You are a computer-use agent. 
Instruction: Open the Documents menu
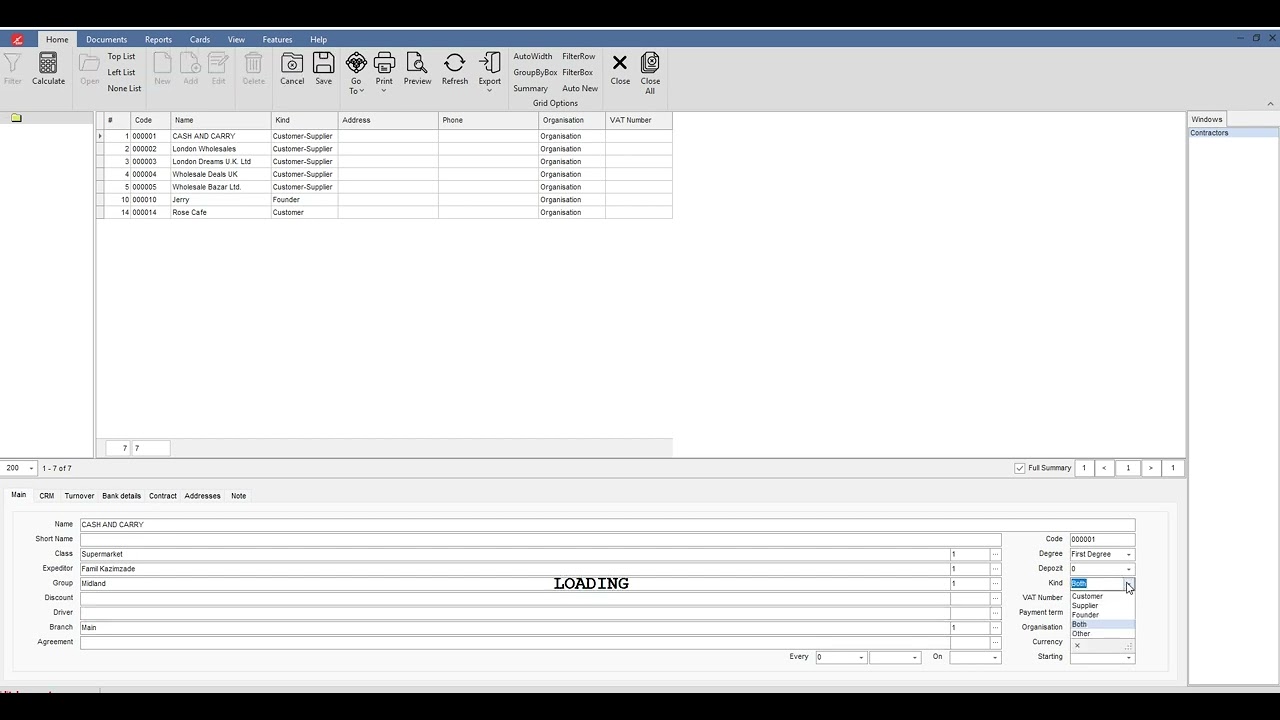click(x=106, y=40)
